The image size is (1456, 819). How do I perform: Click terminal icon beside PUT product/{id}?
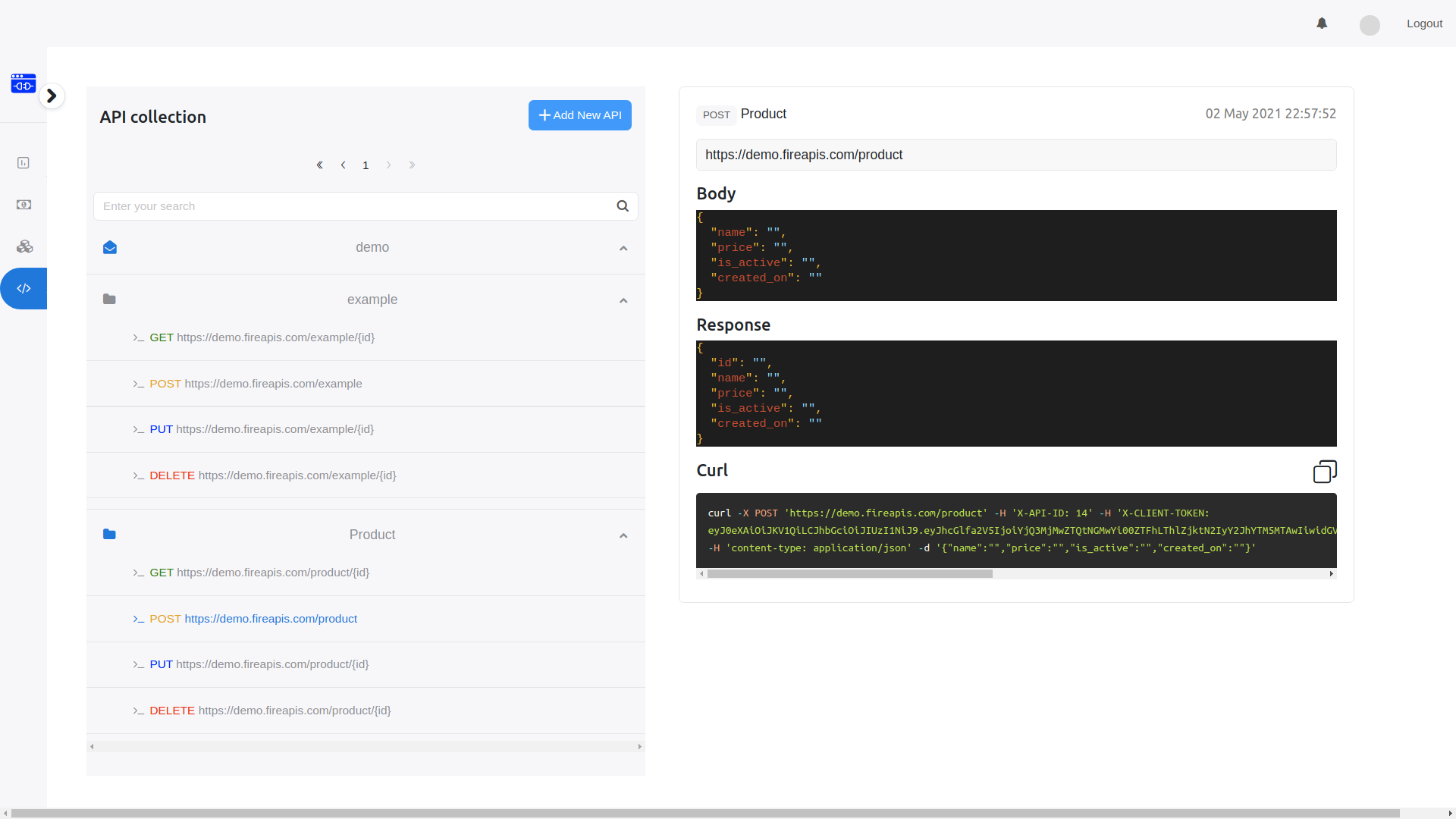click(139, 665)
